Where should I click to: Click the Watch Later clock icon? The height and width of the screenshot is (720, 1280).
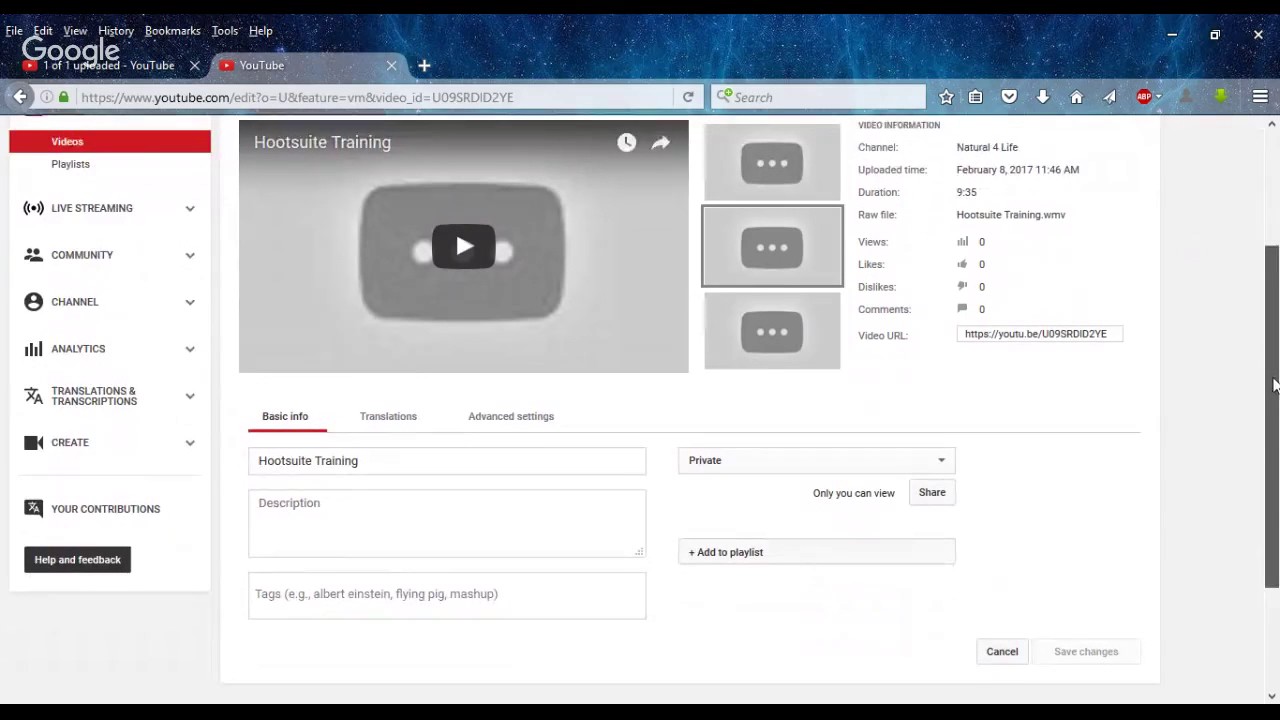626,143
